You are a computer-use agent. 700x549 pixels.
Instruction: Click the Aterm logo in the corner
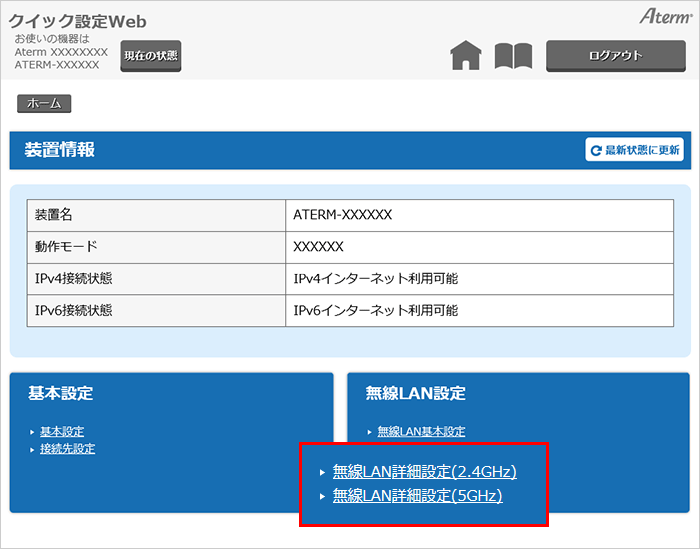pyautogui.click(x=663, y=17)
